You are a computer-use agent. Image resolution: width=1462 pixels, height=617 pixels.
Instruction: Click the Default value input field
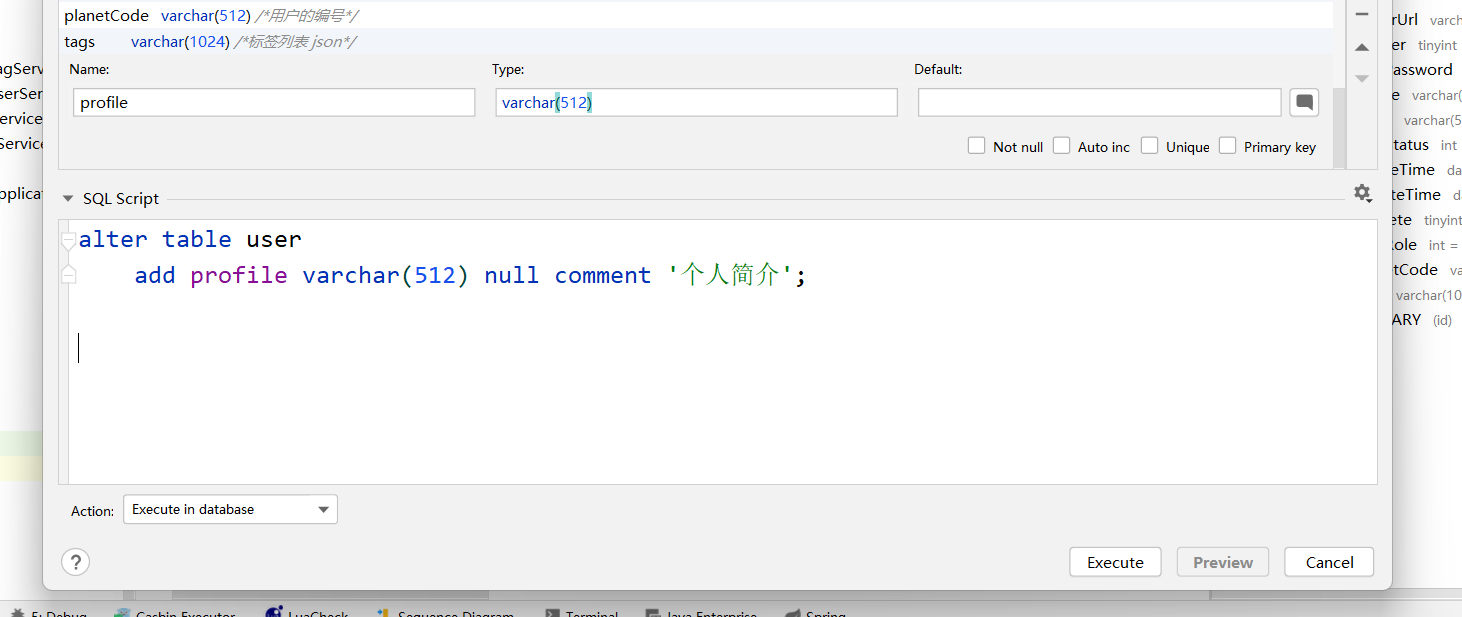(x=1099, y=102)
